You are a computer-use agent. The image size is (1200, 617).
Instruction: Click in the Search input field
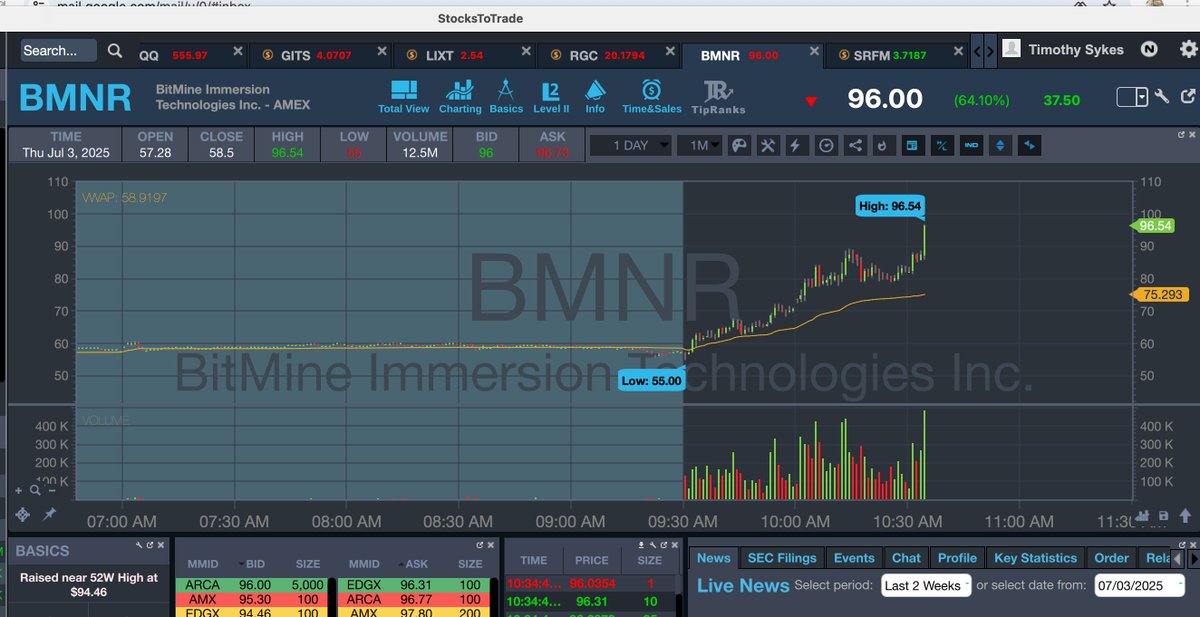coord(59,50)
